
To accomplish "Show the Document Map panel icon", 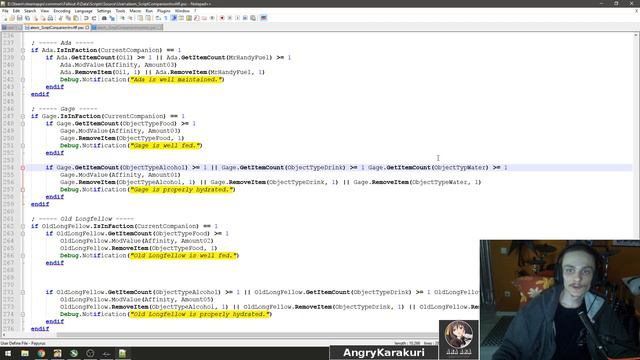I will pyautogui.click(x=189, y=18).
